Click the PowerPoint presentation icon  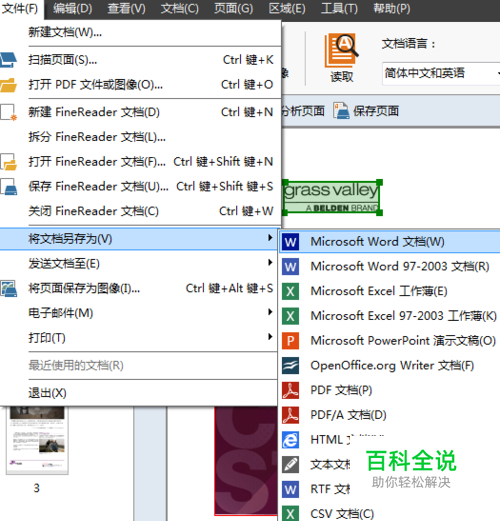point(290,341)
